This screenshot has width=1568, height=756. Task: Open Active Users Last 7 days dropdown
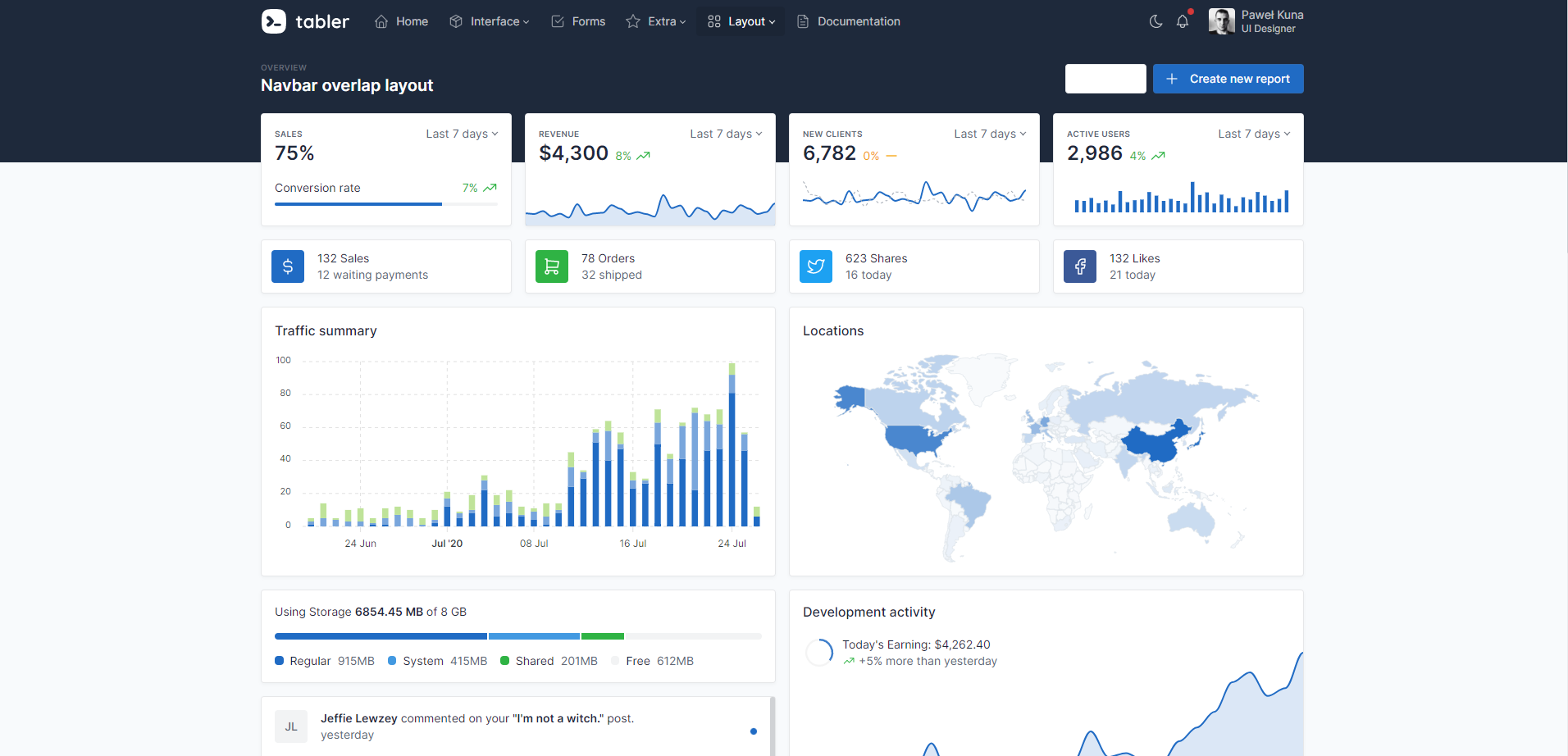click(x=1254, y=134)
